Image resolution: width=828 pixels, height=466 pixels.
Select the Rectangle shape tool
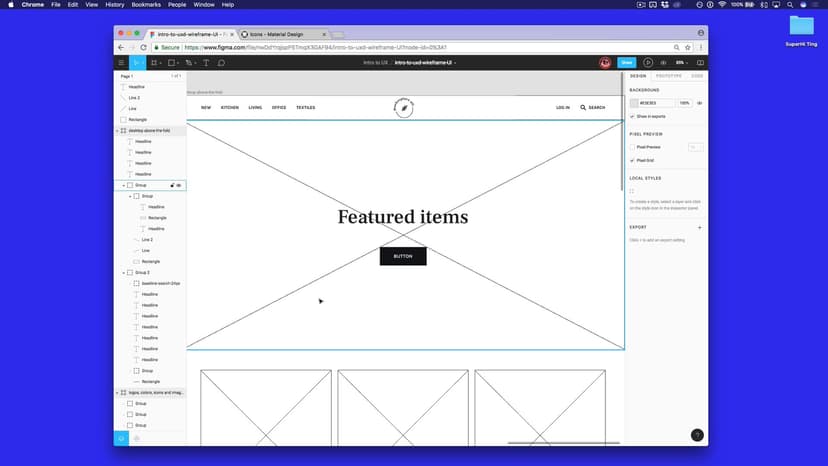click(x=171, y=62)
